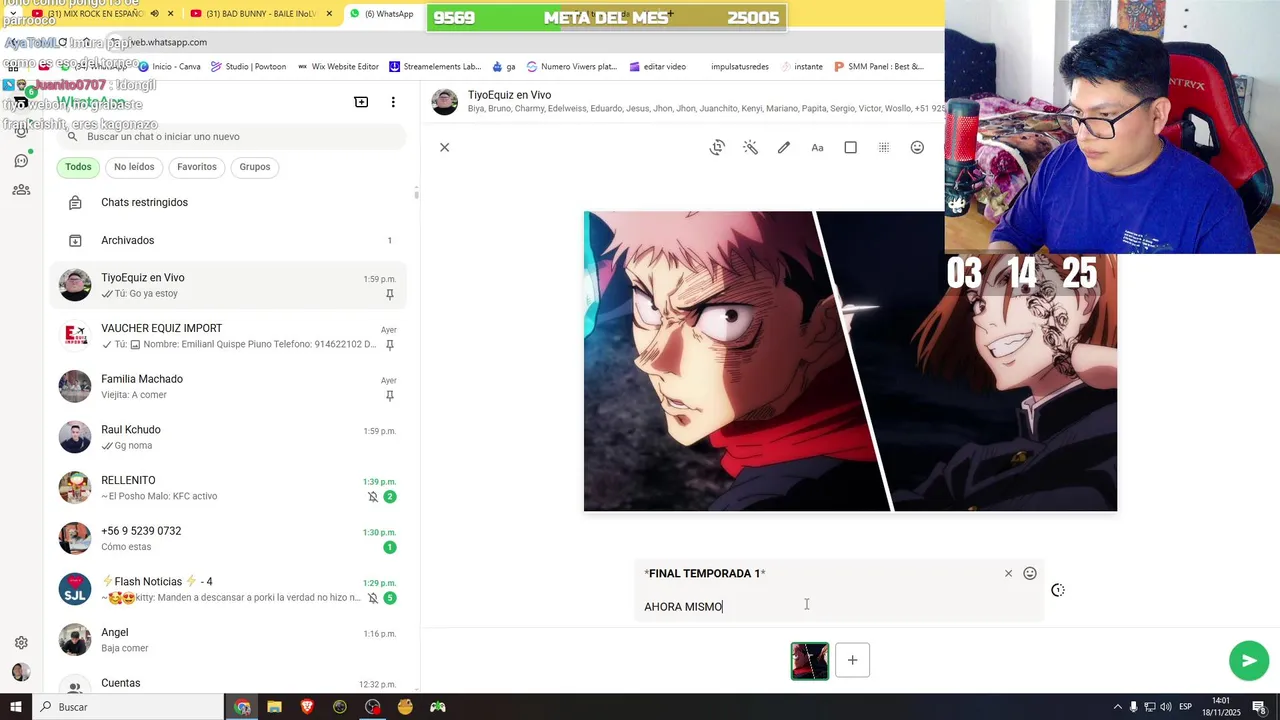The width and height of the screenshot is (1280, 720).
Task: Open File Explorer from taskbar
Action: click(x=274, y=707)
